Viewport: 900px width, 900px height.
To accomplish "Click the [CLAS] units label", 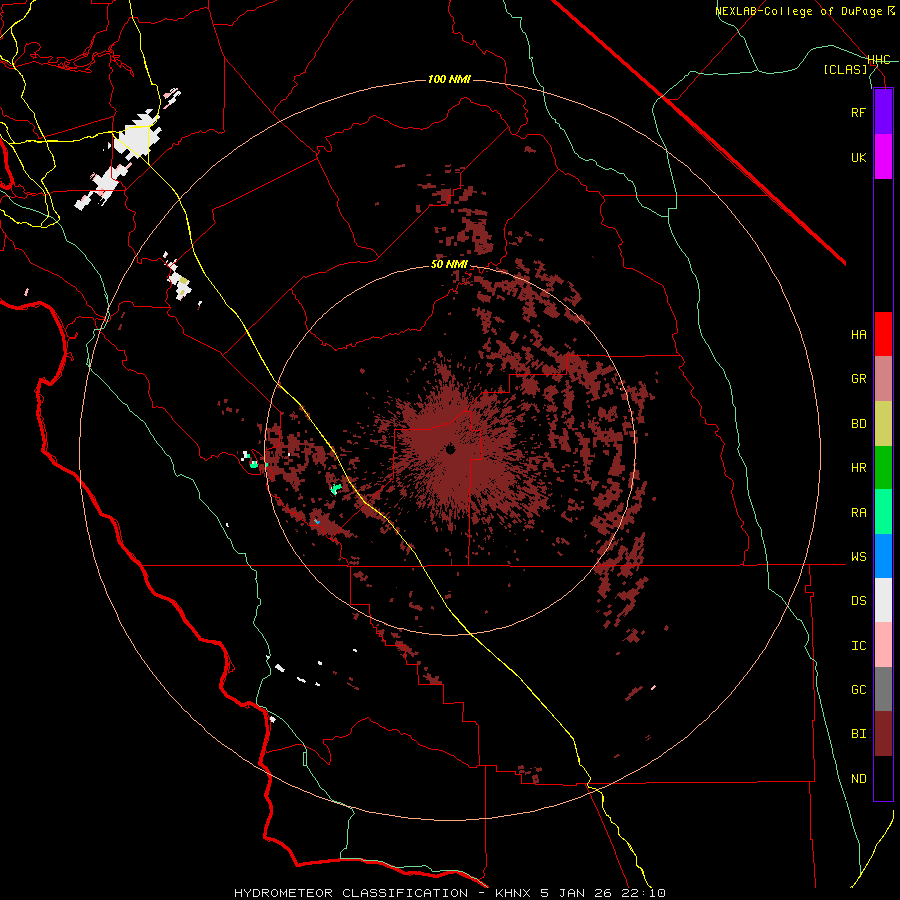I will (x=845, y=69).
